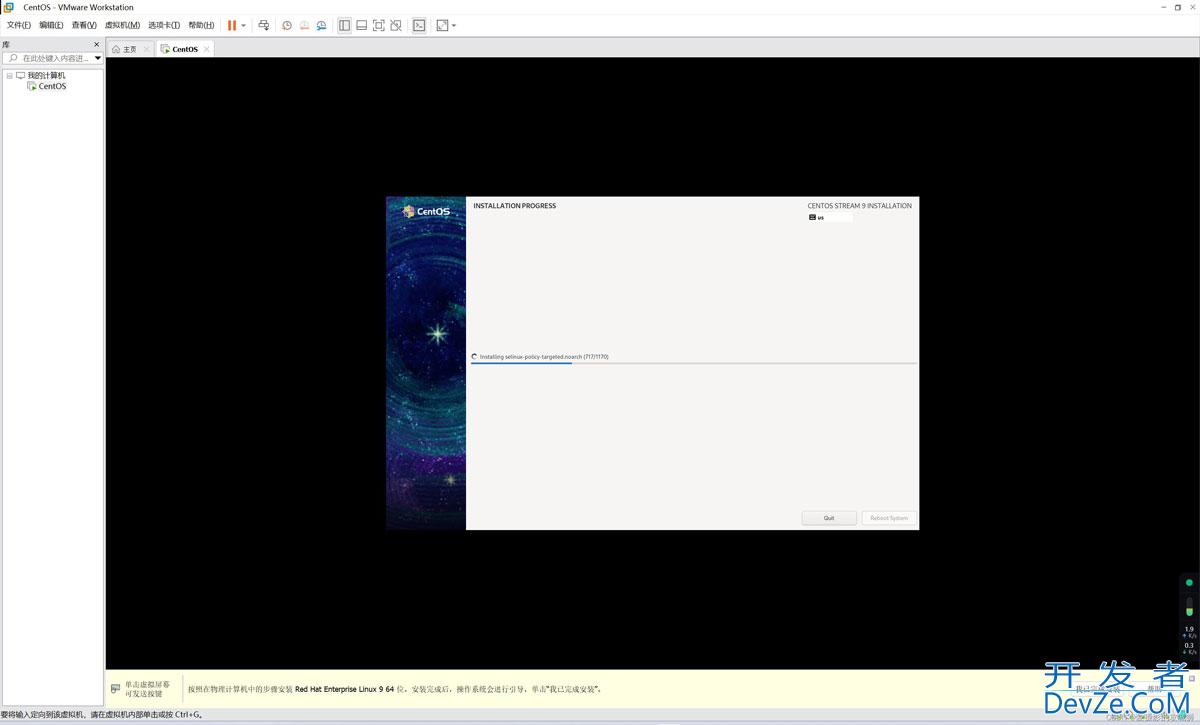Open the 查看(V) menu
The width and height of the screenshot is (1200, 725).
click(84, 25)
